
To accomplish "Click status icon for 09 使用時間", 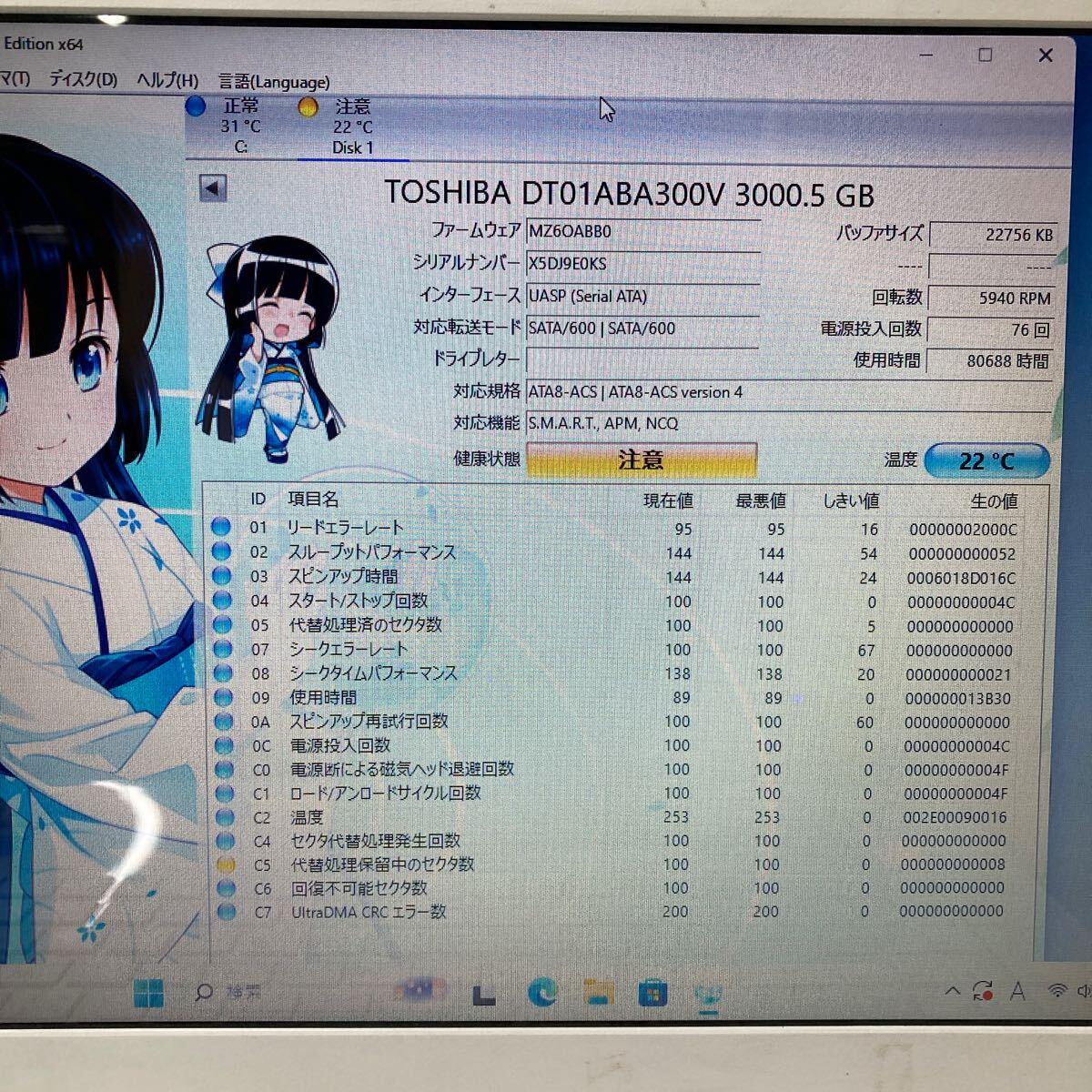I will [x=224, y=697].
